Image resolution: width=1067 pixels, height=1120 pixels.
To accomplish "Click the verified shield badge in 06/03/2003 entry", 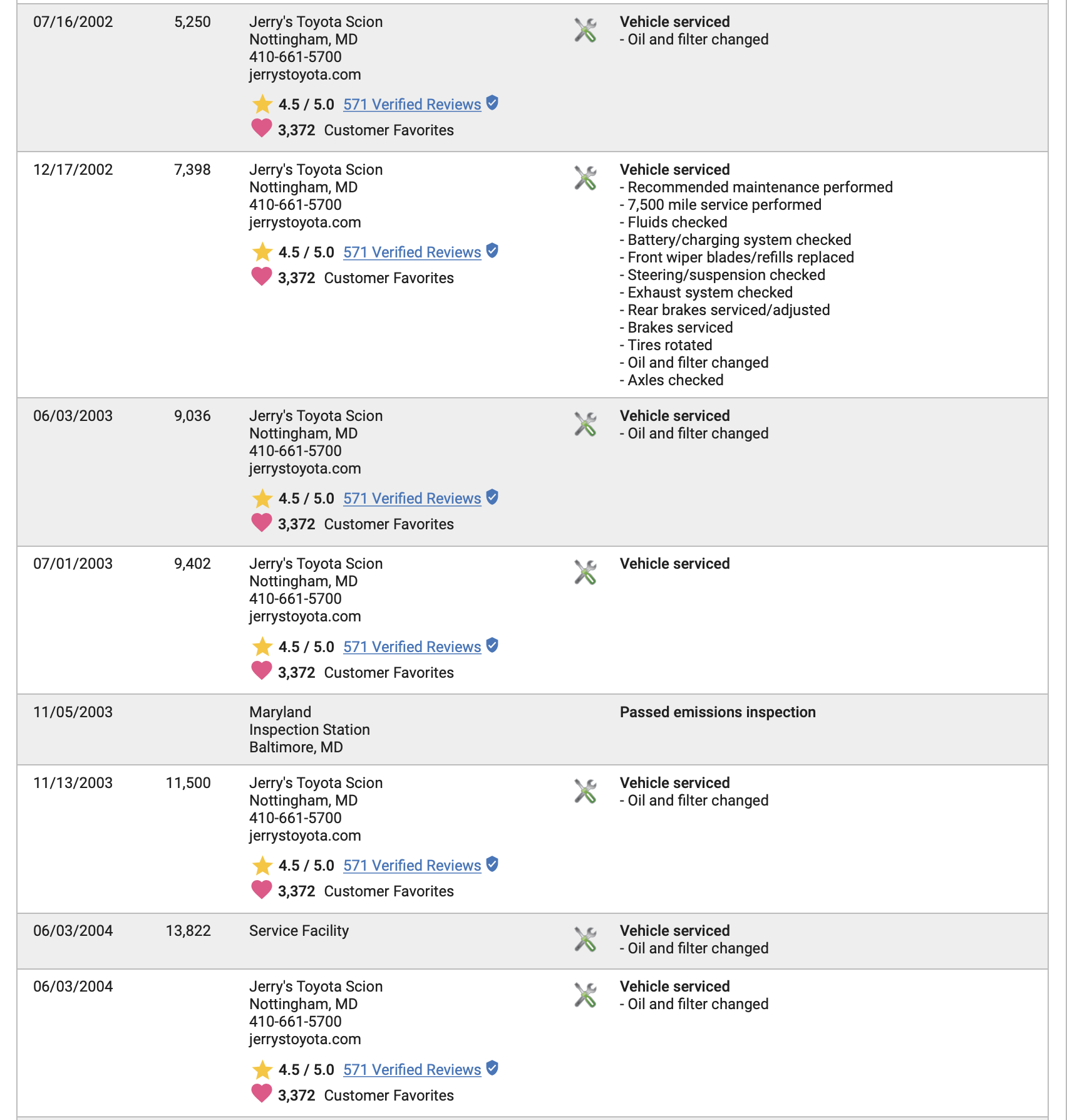I will pos(492,497).
